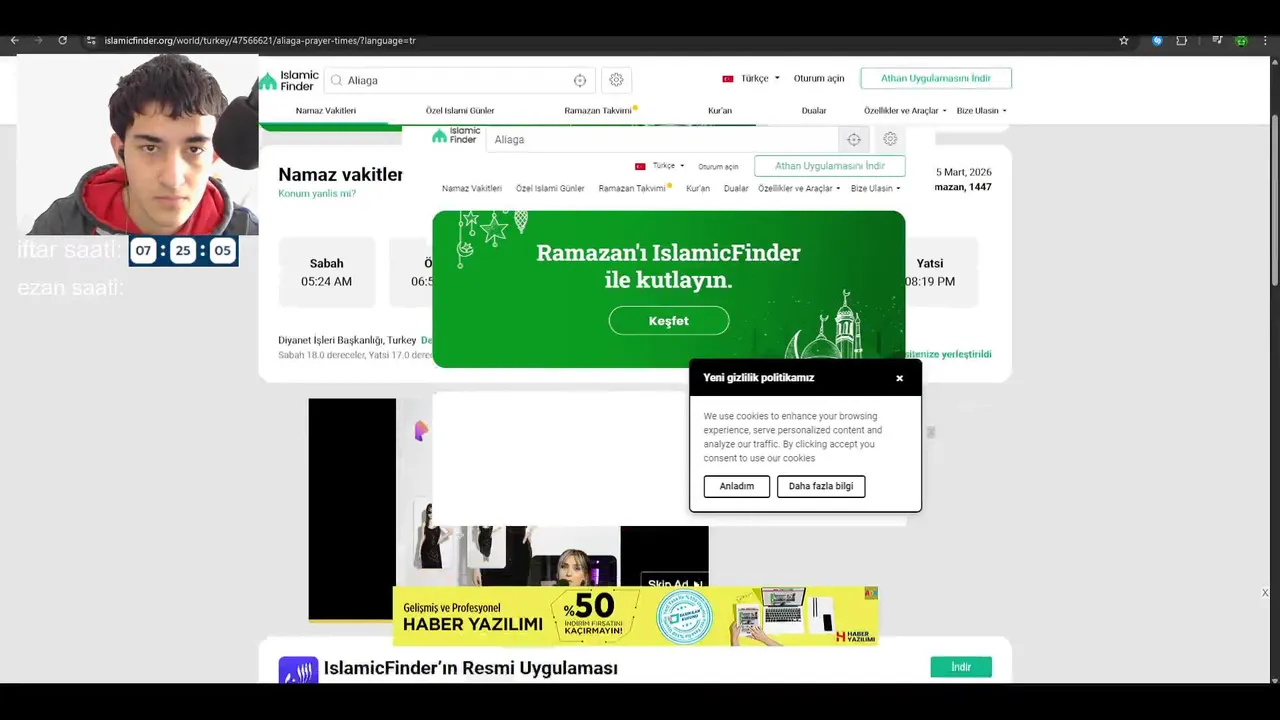The image size is (1280, 720).
Task: Open the browser media control icon
Action: pos(1217,40)
